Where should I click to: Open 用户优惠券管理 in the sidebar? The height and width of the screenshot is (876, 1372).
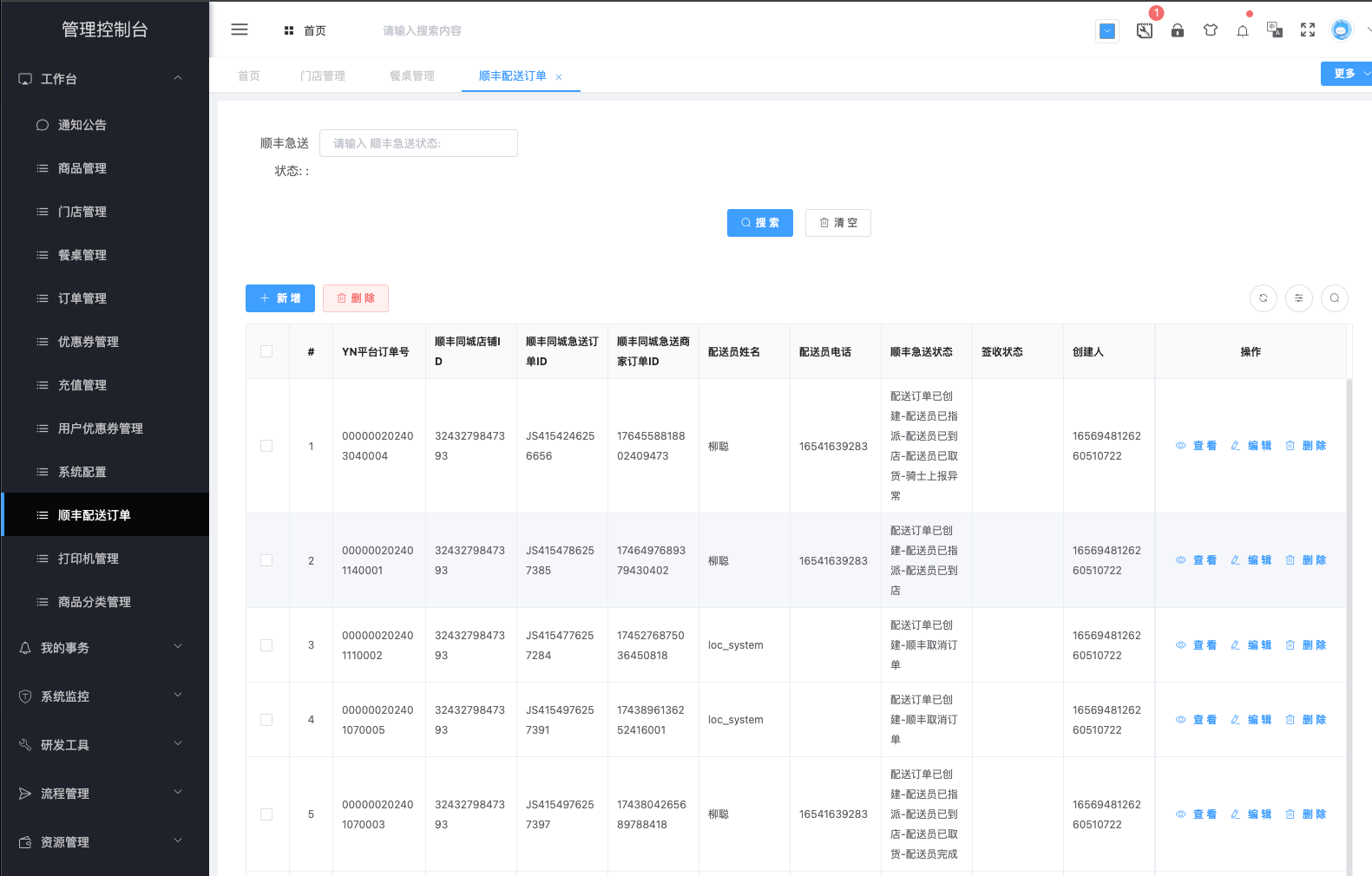[x=105, y=428]
